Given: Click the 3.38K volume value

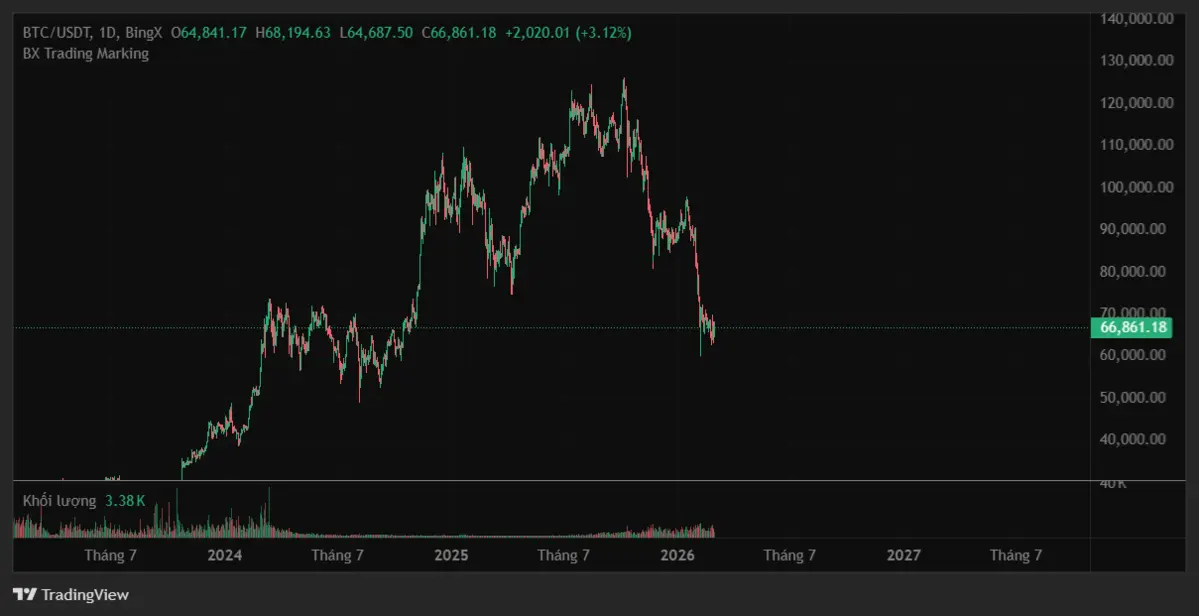Looking at the screenshot, I should [x=125, y=500].
